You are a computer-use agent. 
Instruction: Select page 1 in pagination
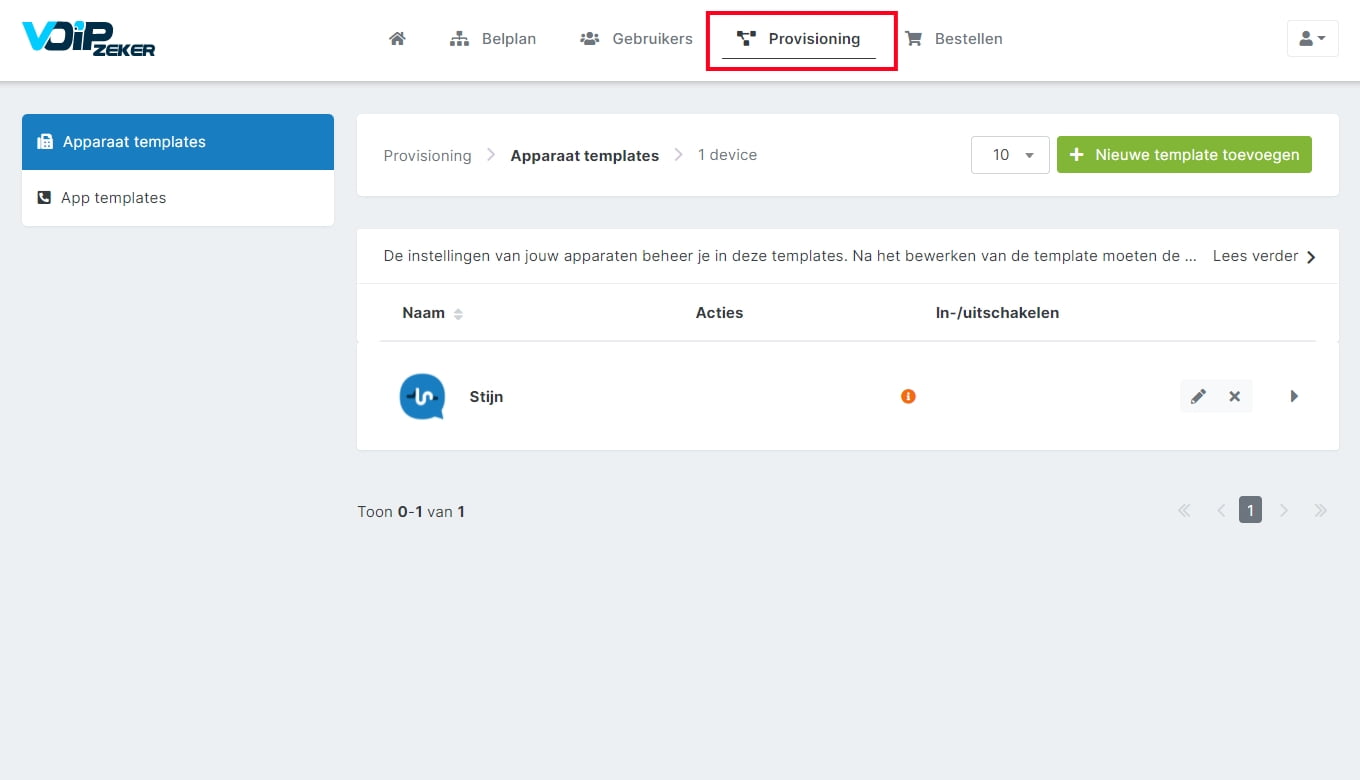(1250, 510)
